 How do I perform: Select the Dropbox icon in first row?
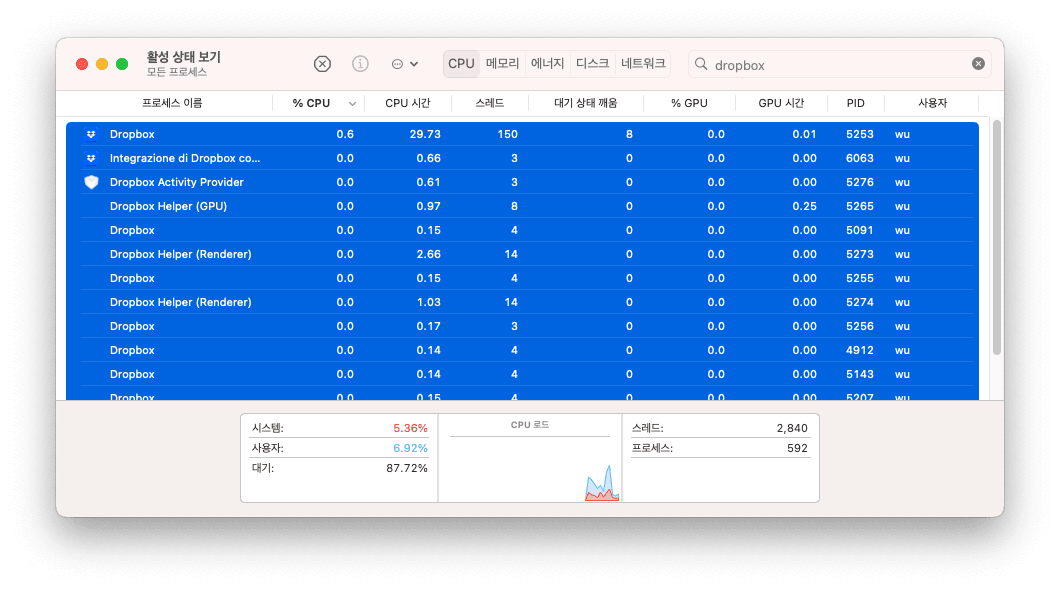(x=91, y=134)
